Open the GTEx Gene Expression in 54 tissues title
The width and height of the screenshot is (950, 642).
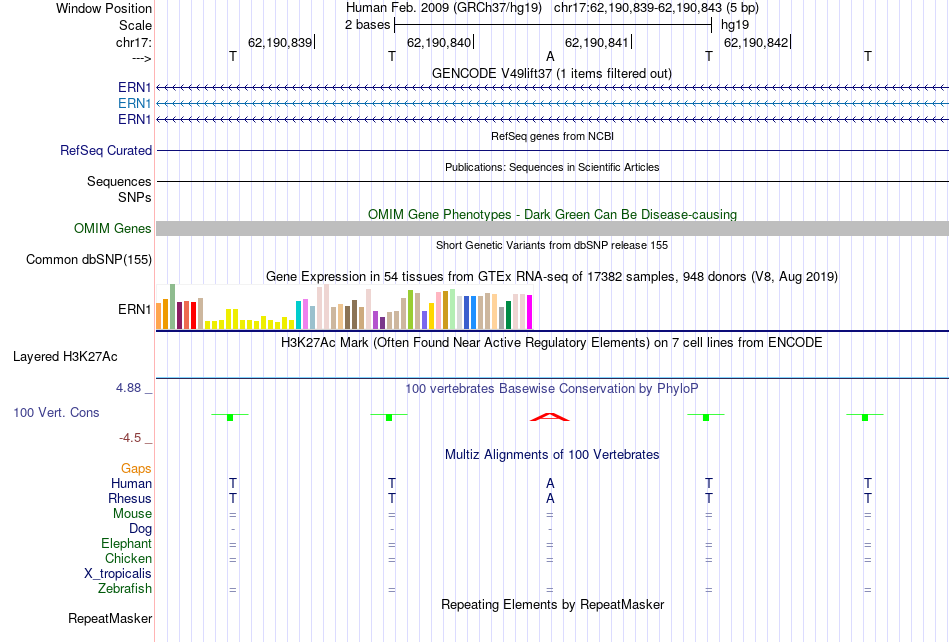(552, 277)
